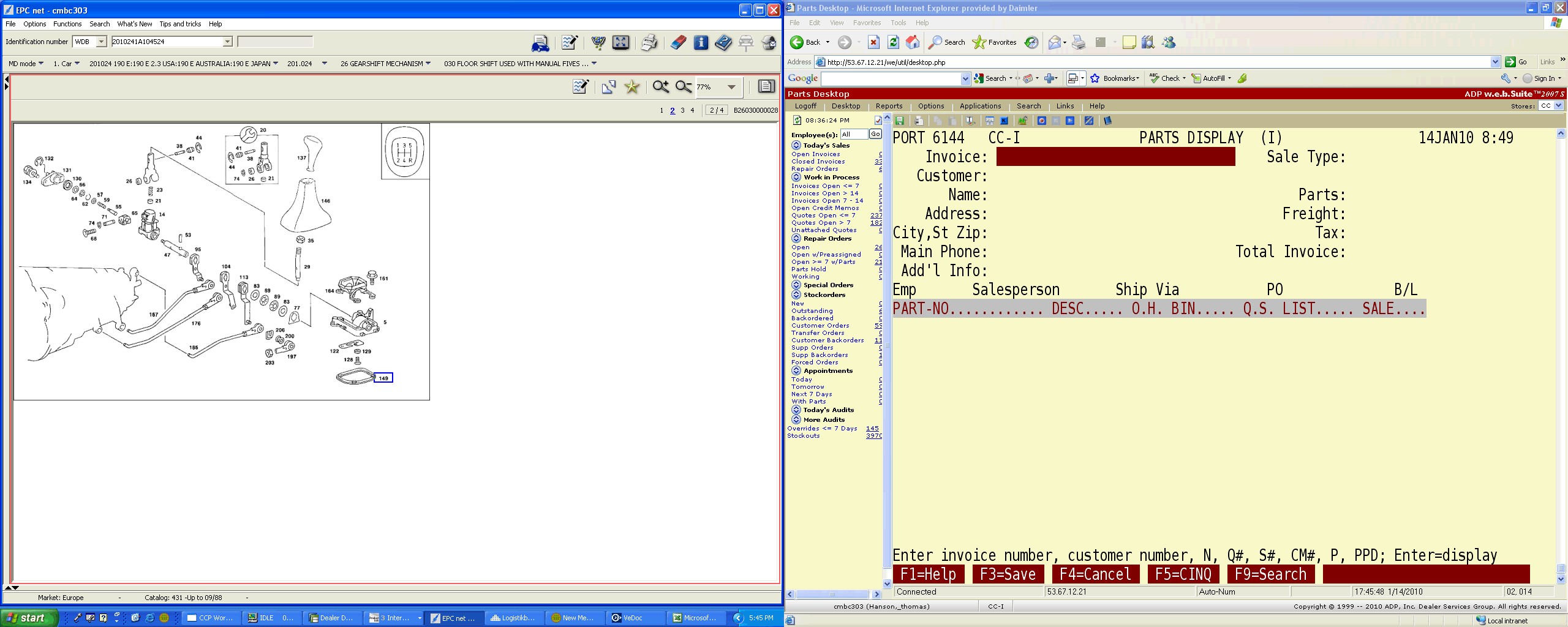Open the Stores CC dropdown
1568x627 pixels.
[x=1559, y=106]
